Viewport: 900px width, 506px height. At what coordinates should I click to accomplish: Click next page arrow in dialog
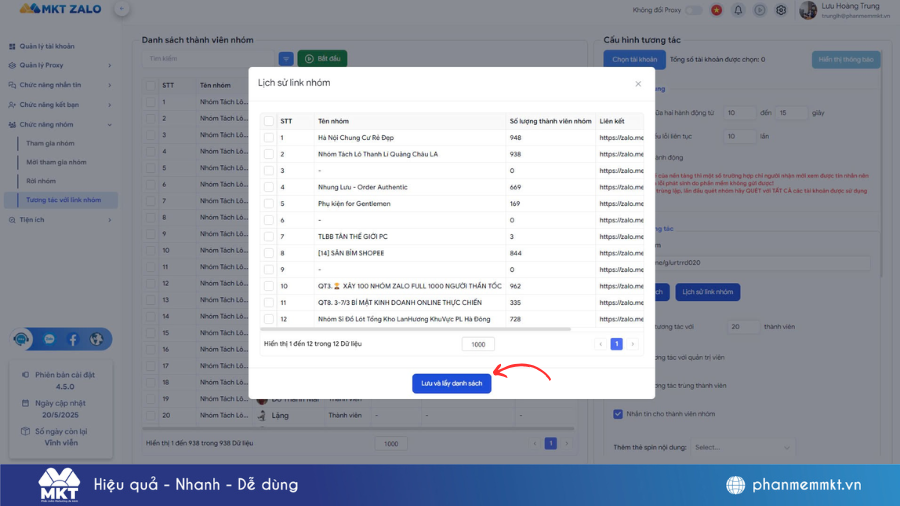coord(633,344)
